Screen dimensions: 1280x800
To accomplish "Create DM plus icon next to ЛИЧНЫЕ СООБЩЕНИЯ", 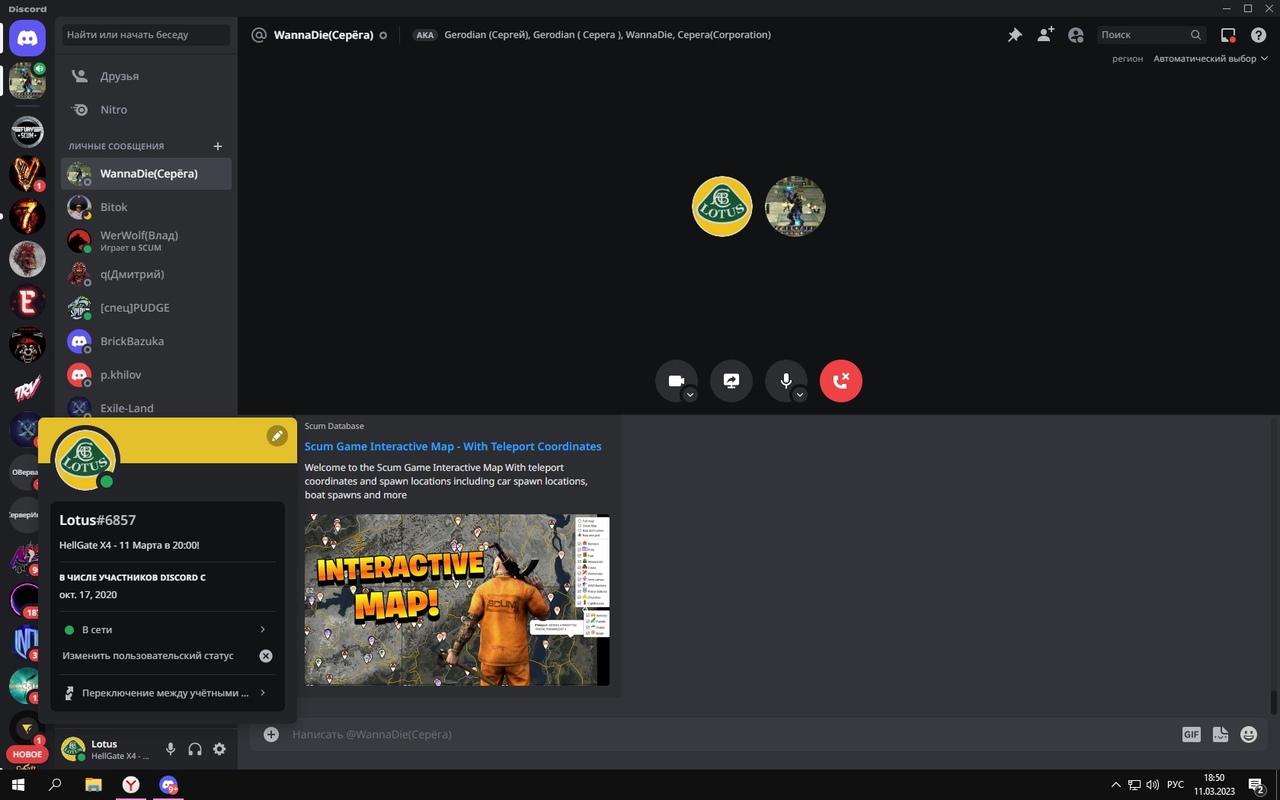I will click(218, 146).
